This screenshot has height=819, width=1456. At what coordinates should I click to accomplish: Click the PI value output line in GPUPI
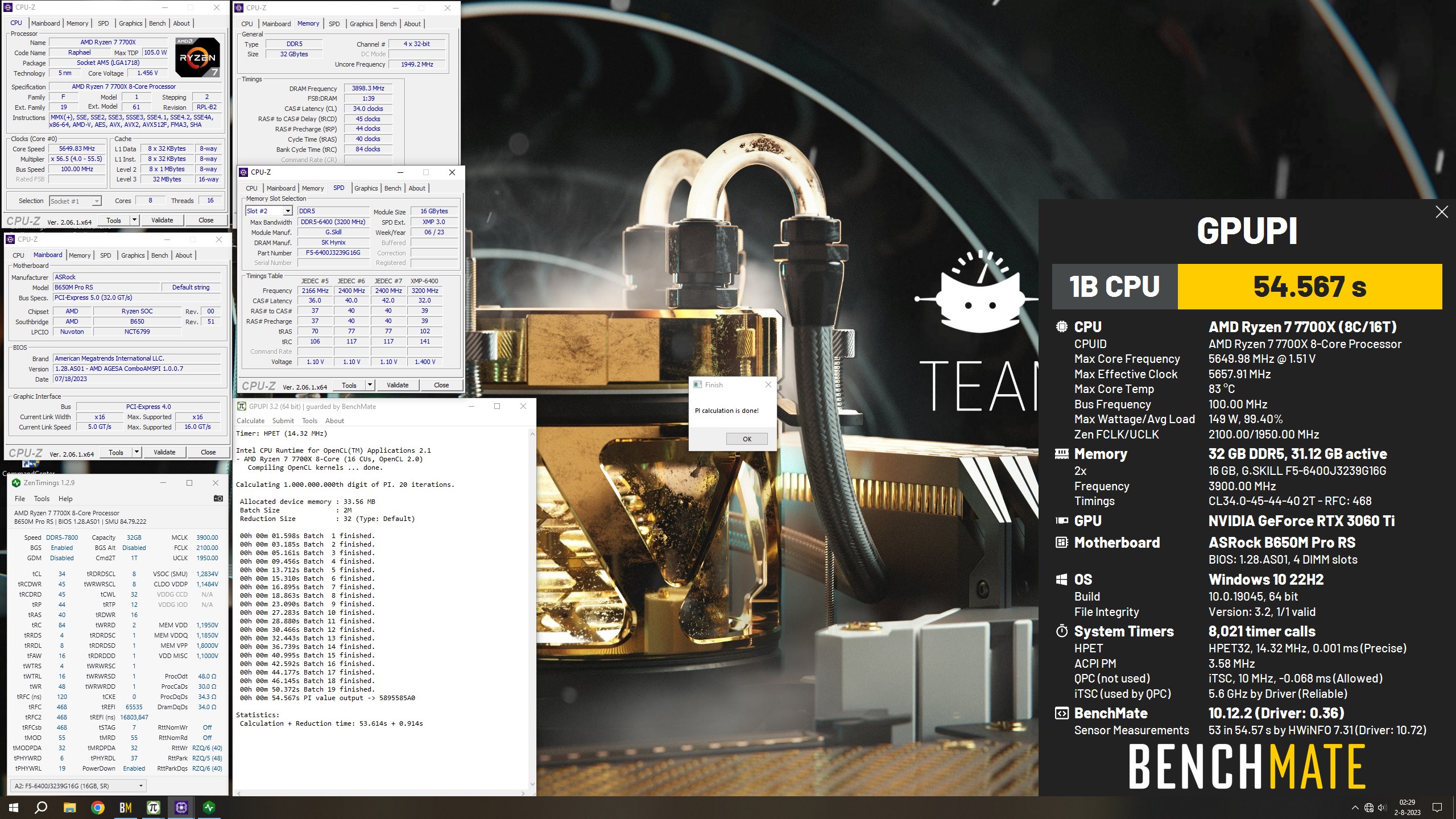click(328, 698)
